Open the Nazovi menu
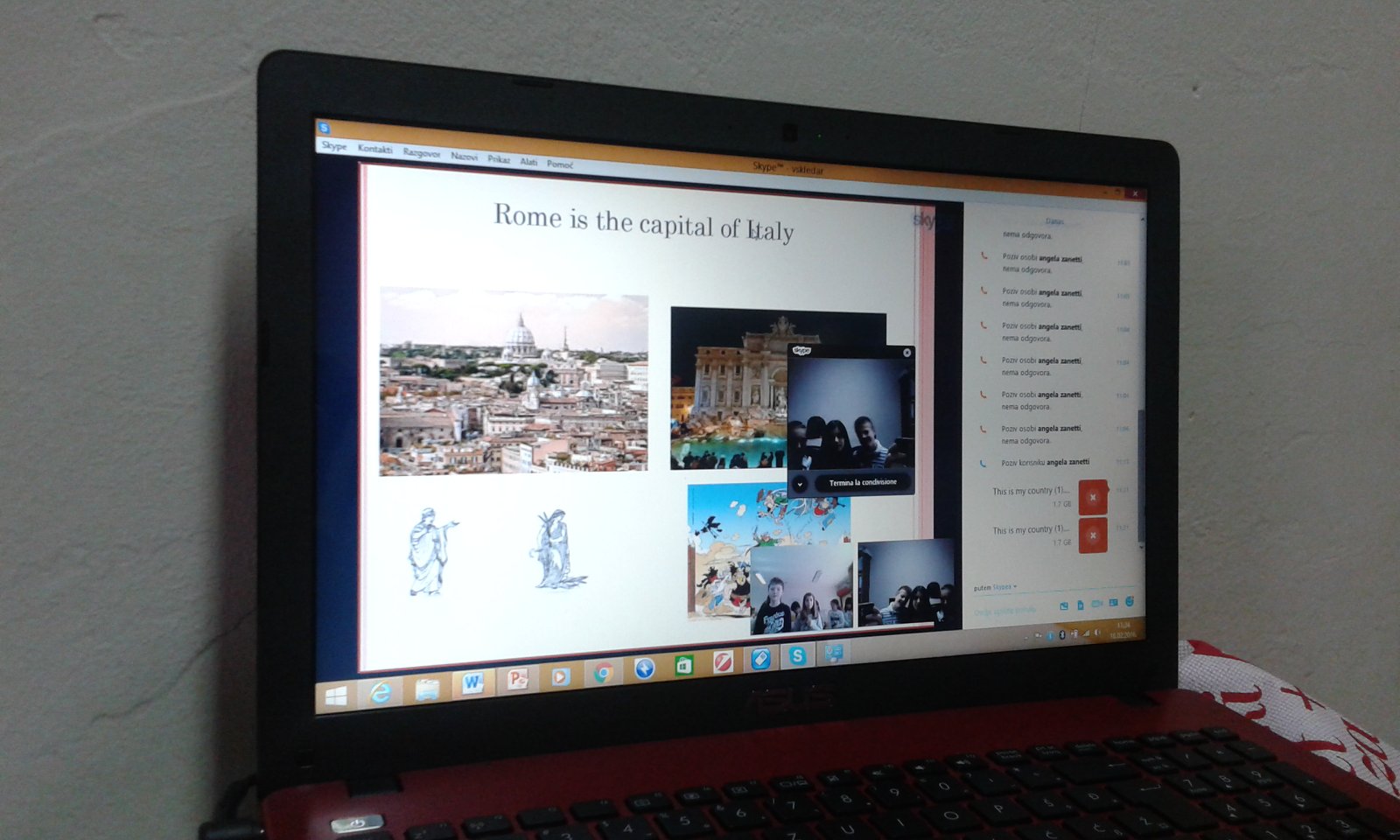The width and height of the screenshot is (1400, 840). pos(464,156)
